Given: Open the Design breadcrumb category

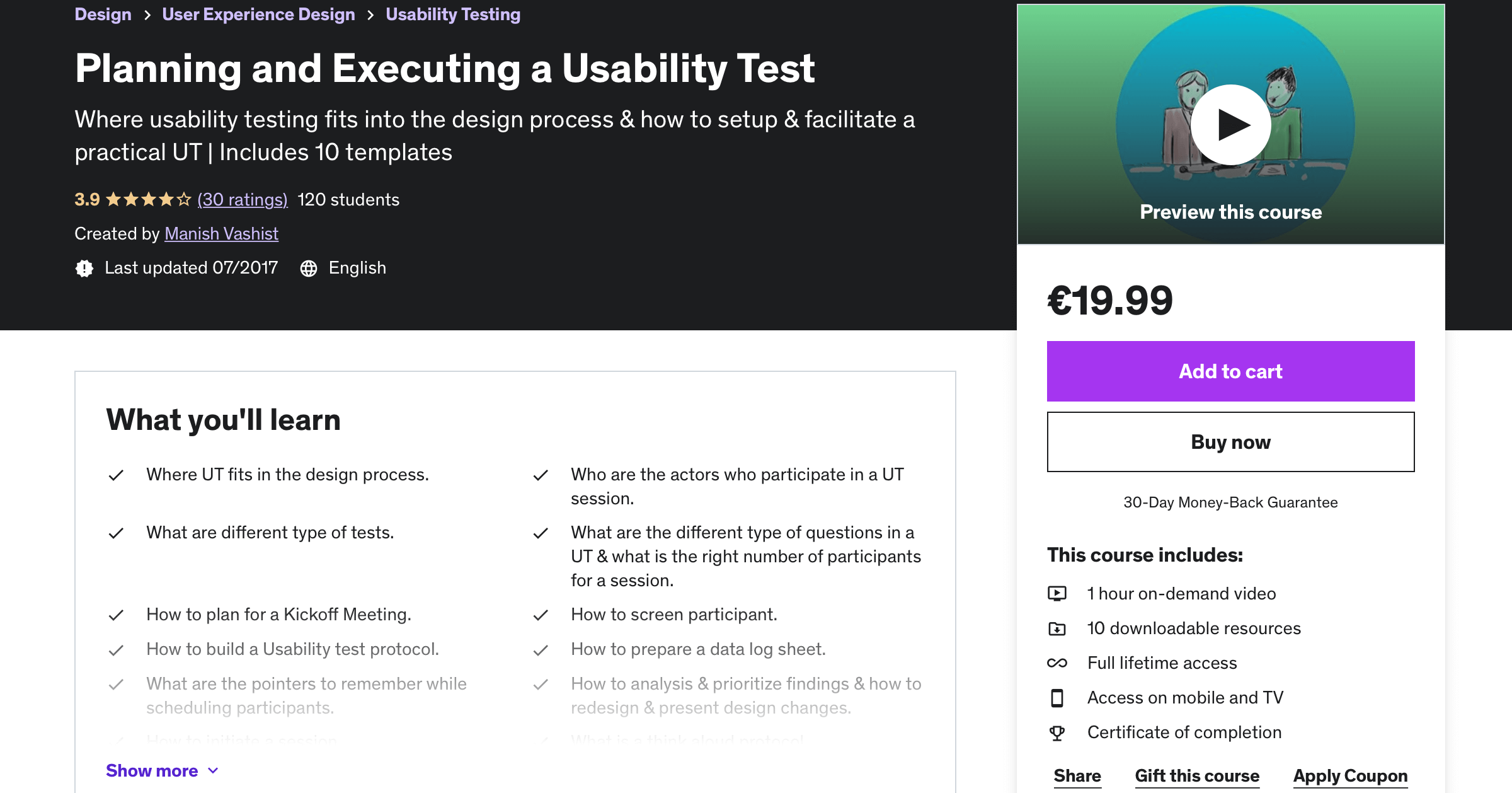Looking at the screenshot, I should (103, 14).
